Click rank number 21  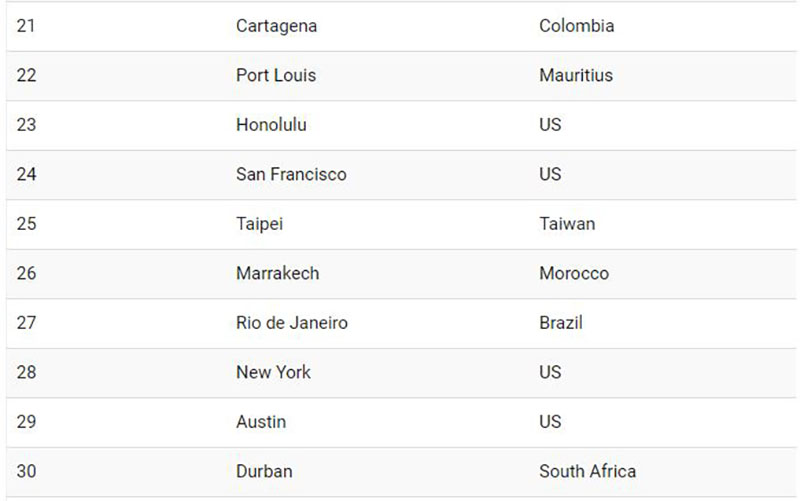click(26, 26)
